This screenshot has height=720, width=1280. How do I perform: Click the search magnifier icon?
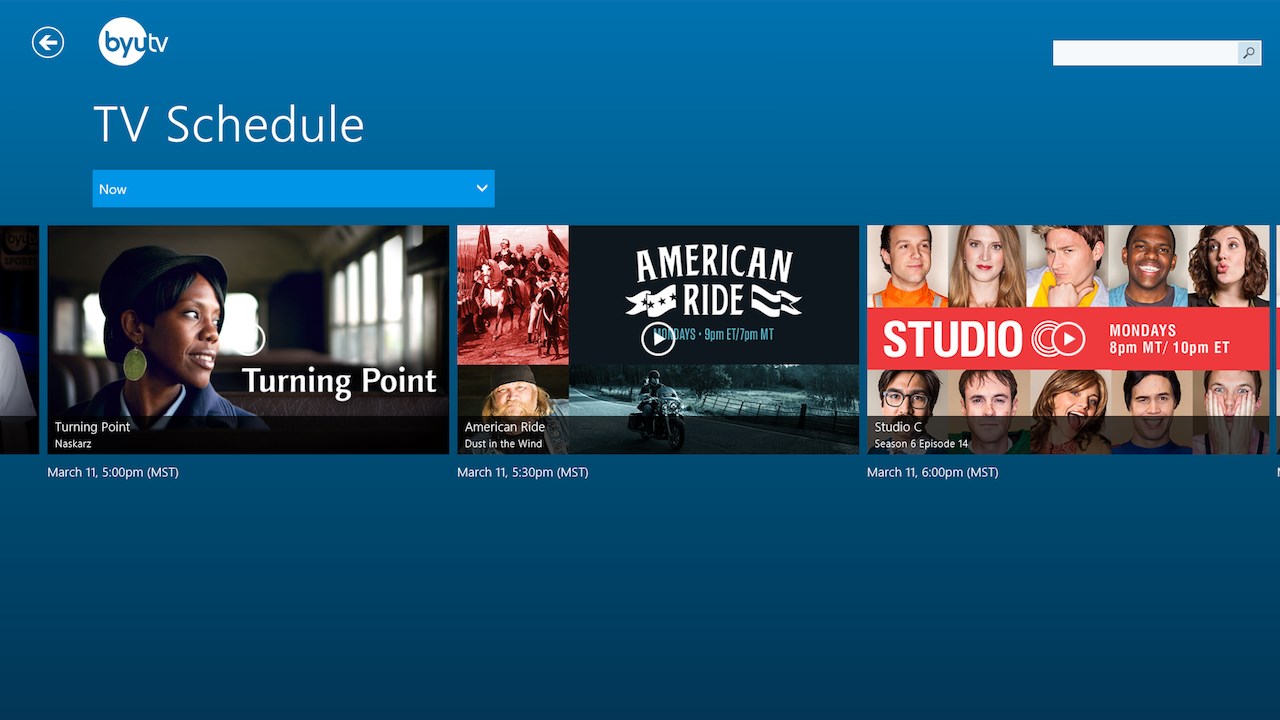1248,53
